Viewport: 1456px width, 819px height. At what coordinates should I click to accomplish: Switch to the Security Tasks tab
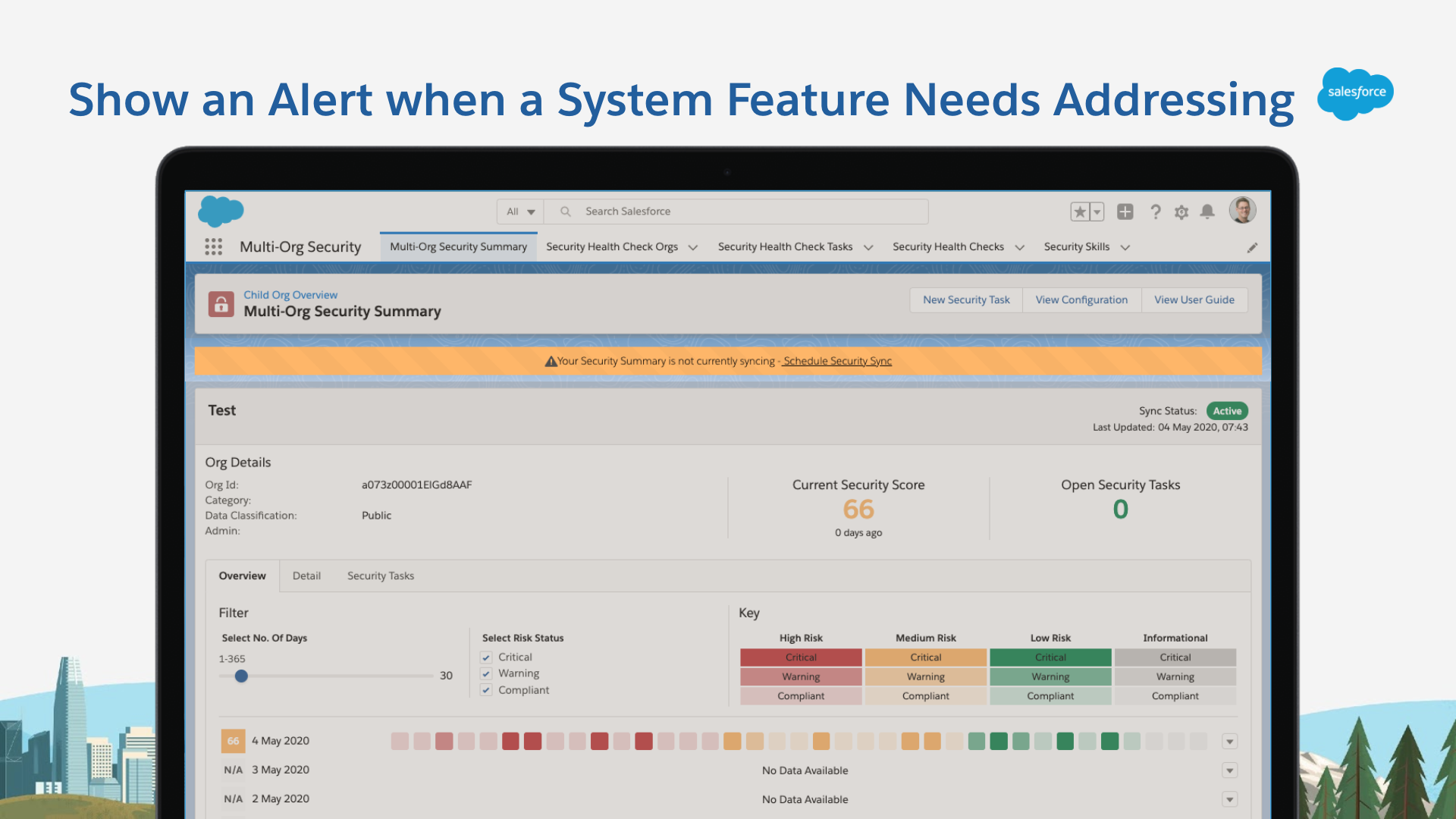pos(381,576)
